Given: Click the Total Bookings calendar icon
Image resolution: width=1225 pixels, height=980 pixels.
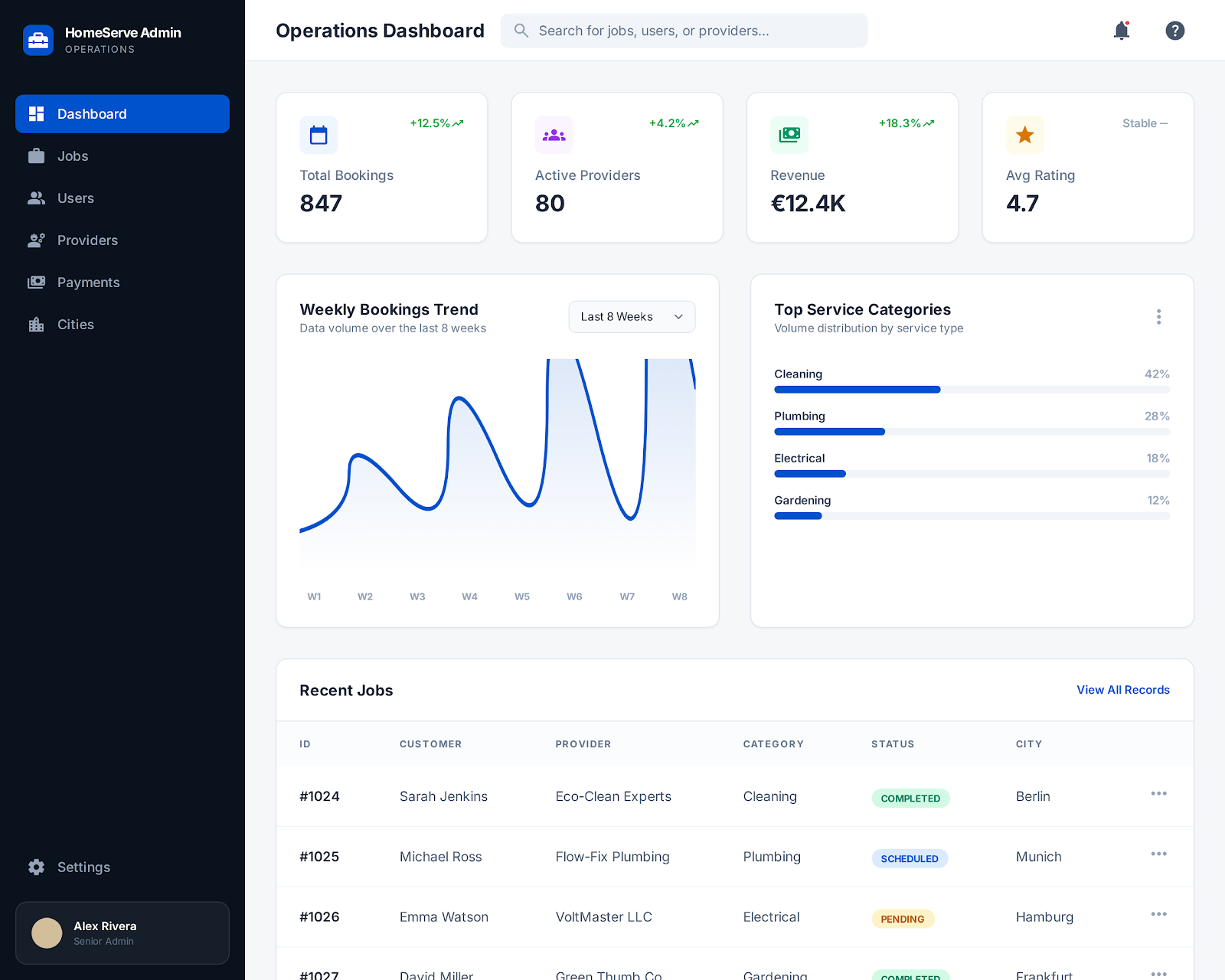Looking at the screenshot, I should click(x=318, y=136).
